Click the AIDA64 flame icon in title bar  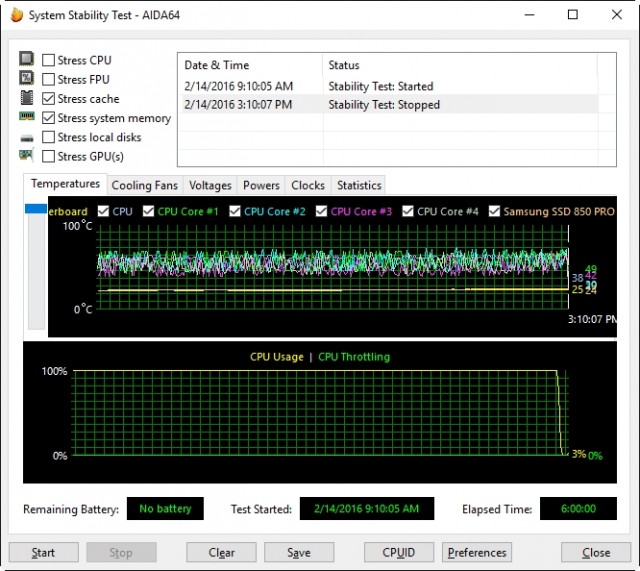[16, 15]
